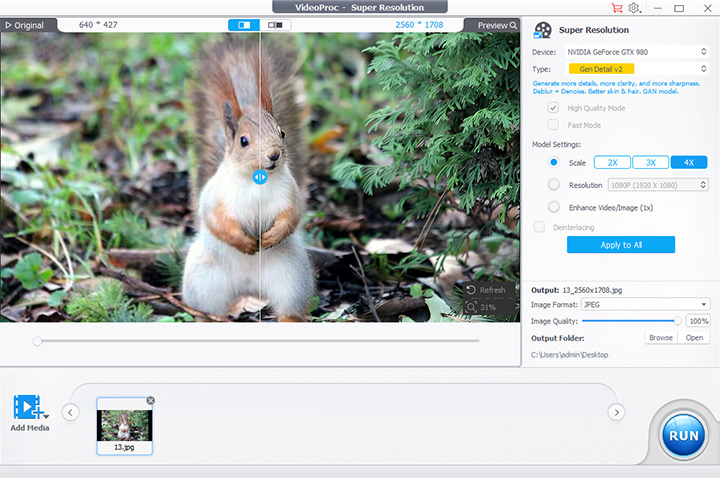
Task: Click the split-view comparison mode icon
Action: 243,25
